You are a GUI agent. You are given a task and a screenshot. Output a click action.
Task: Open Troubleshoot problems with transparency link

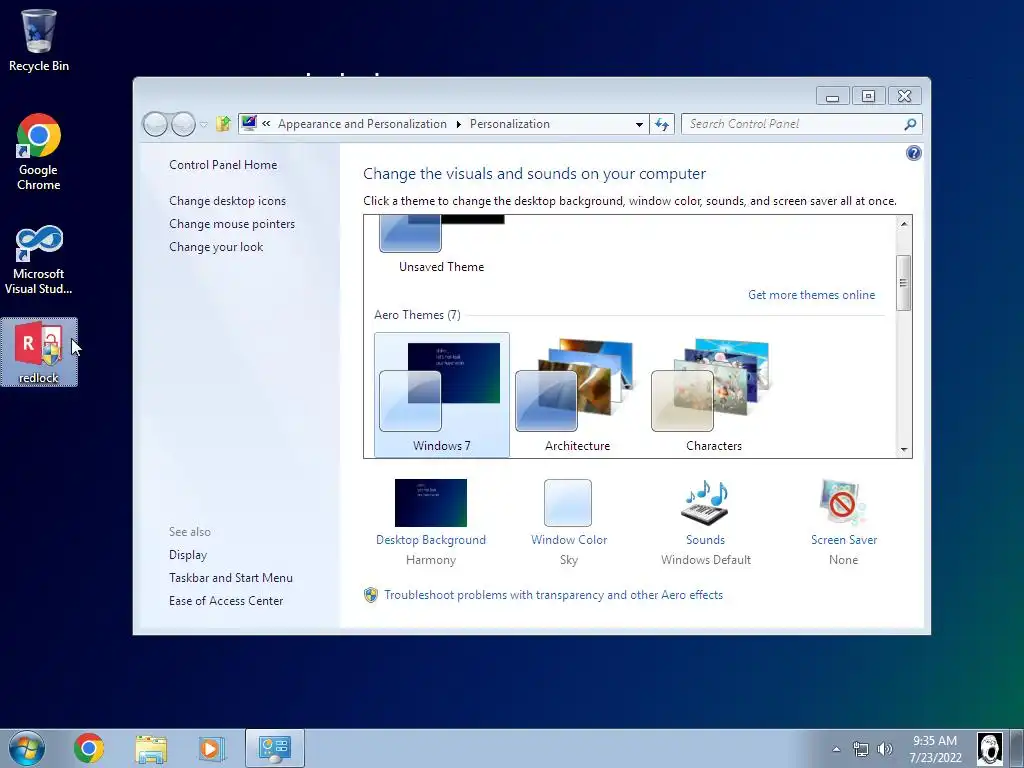tap(553, 595)
